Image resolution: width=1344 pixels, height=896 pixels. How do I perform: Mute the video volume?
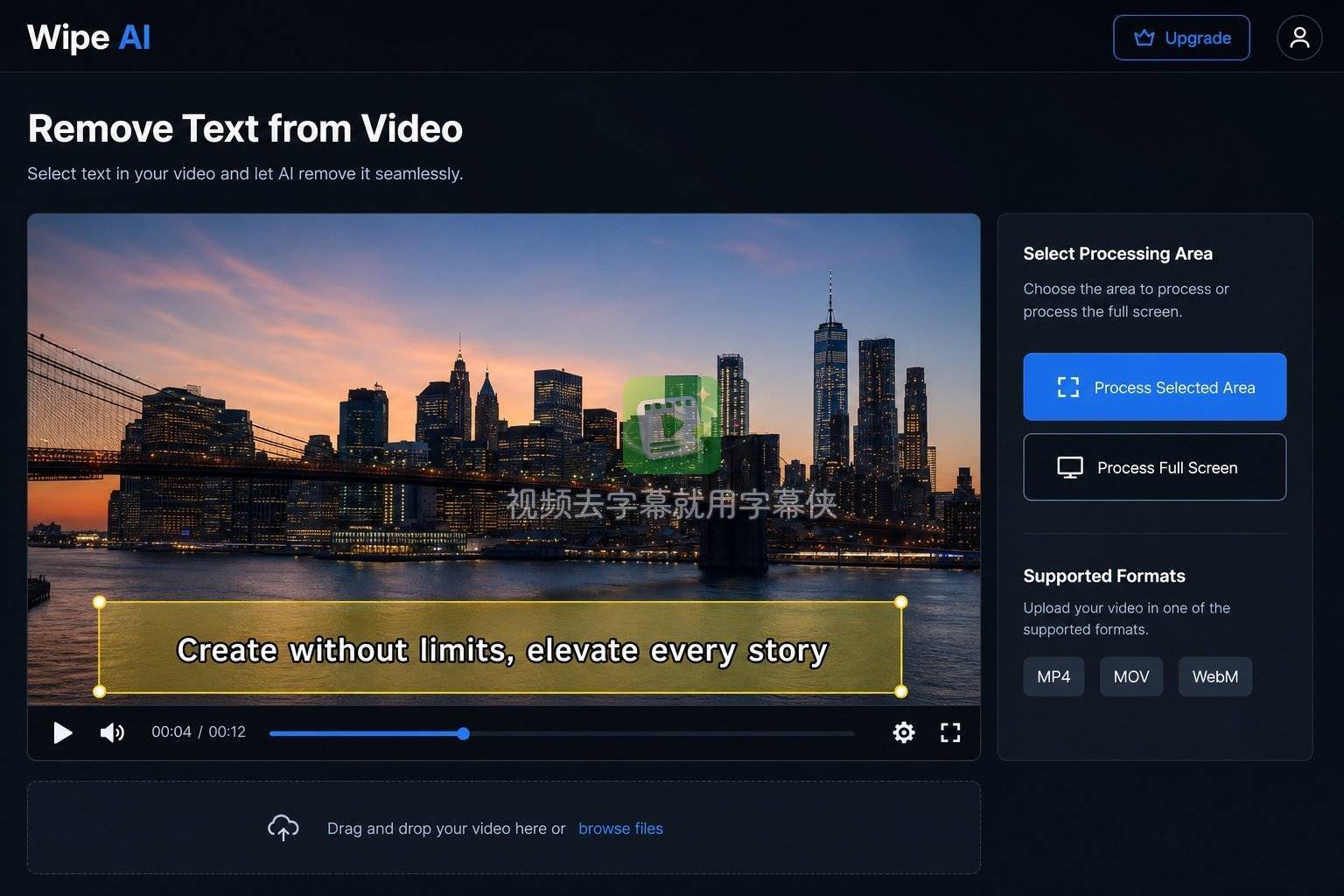(x=112, y=732)
